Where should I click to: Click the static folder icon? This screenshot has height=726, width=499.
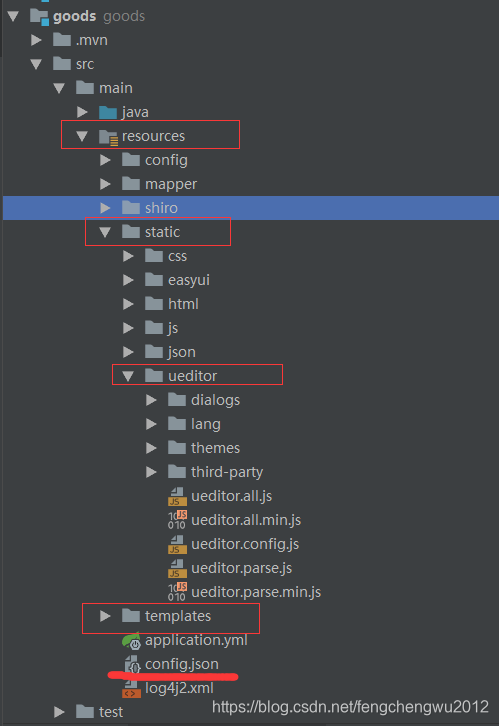coord(131,232)
